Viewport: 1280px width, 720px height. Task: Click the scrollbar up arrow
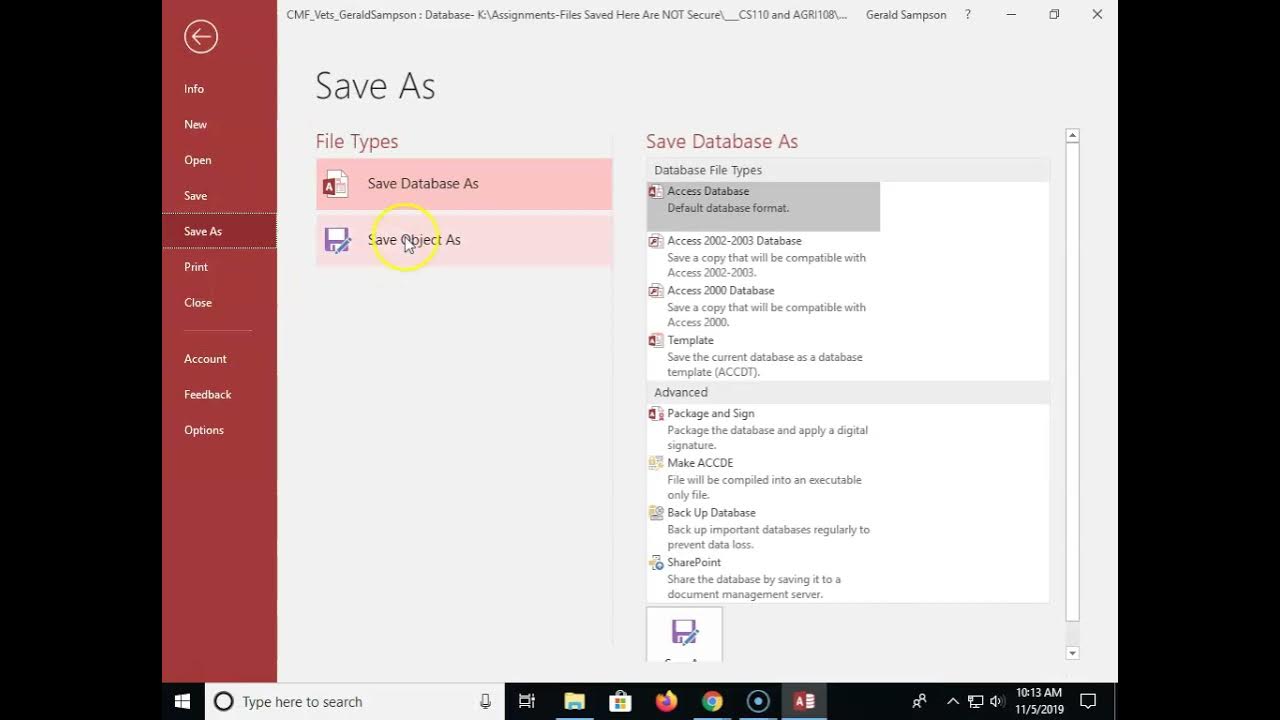1072,135
